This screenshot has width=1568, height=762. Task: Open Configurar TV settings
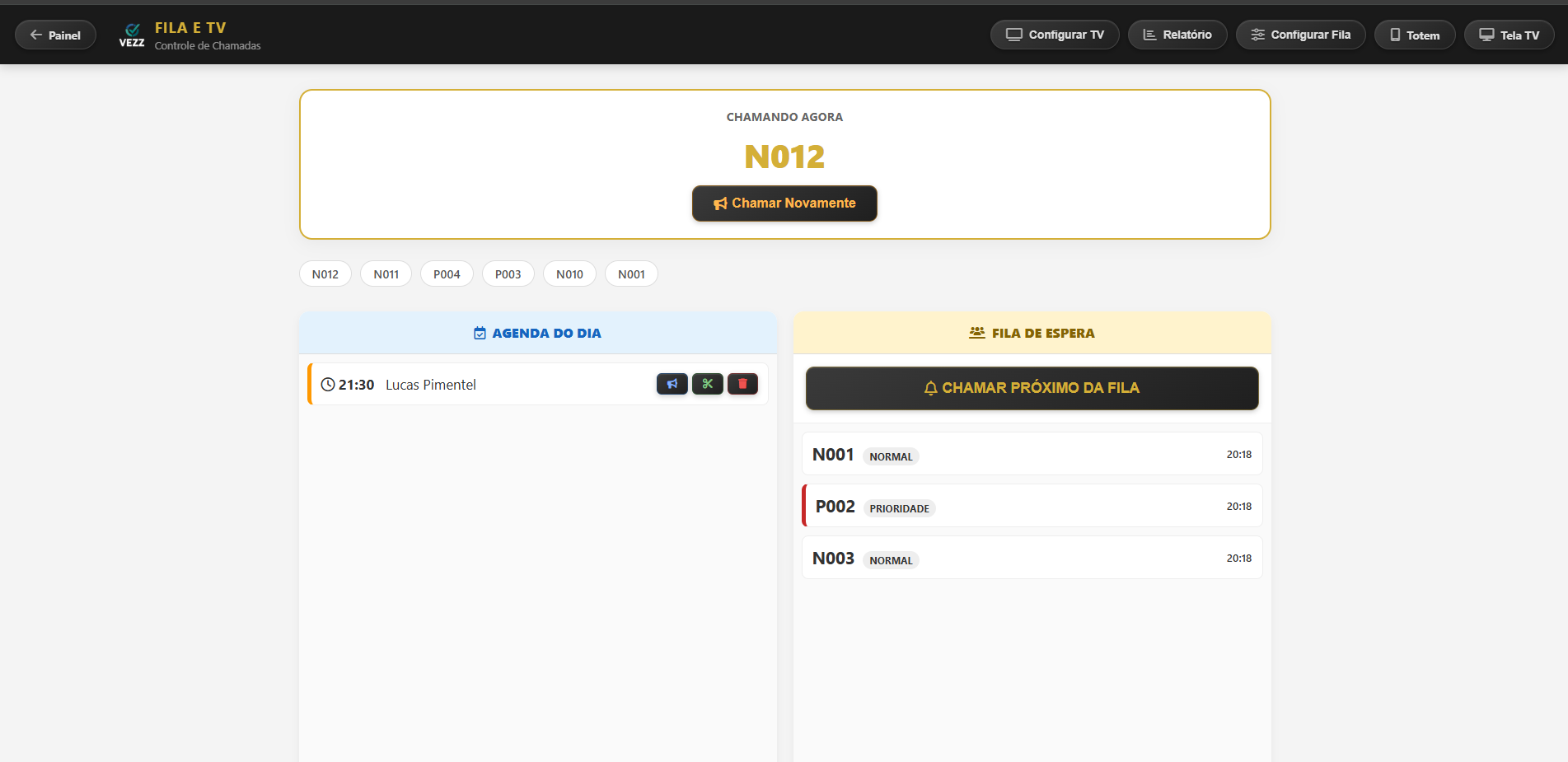(1054, 35)
